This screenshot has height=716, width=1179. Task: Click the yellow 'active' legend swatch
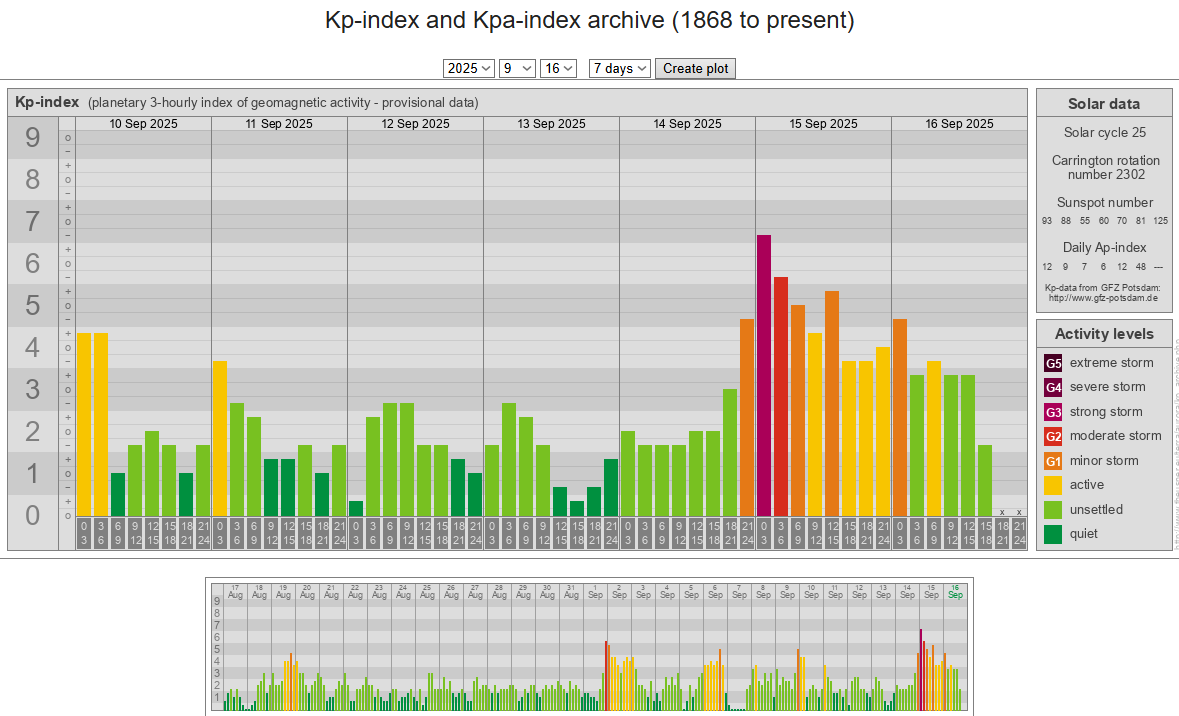coord(1053,485)
